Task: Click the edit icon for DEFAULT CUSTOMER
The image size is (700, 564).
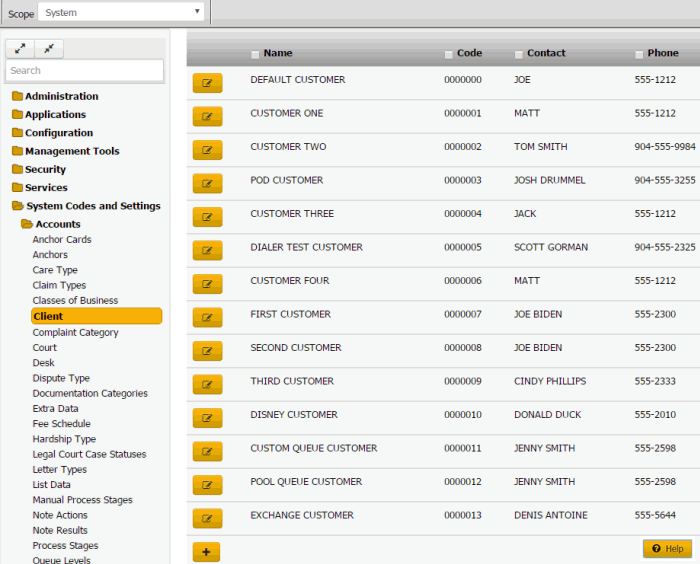Action: click(207, 83)
